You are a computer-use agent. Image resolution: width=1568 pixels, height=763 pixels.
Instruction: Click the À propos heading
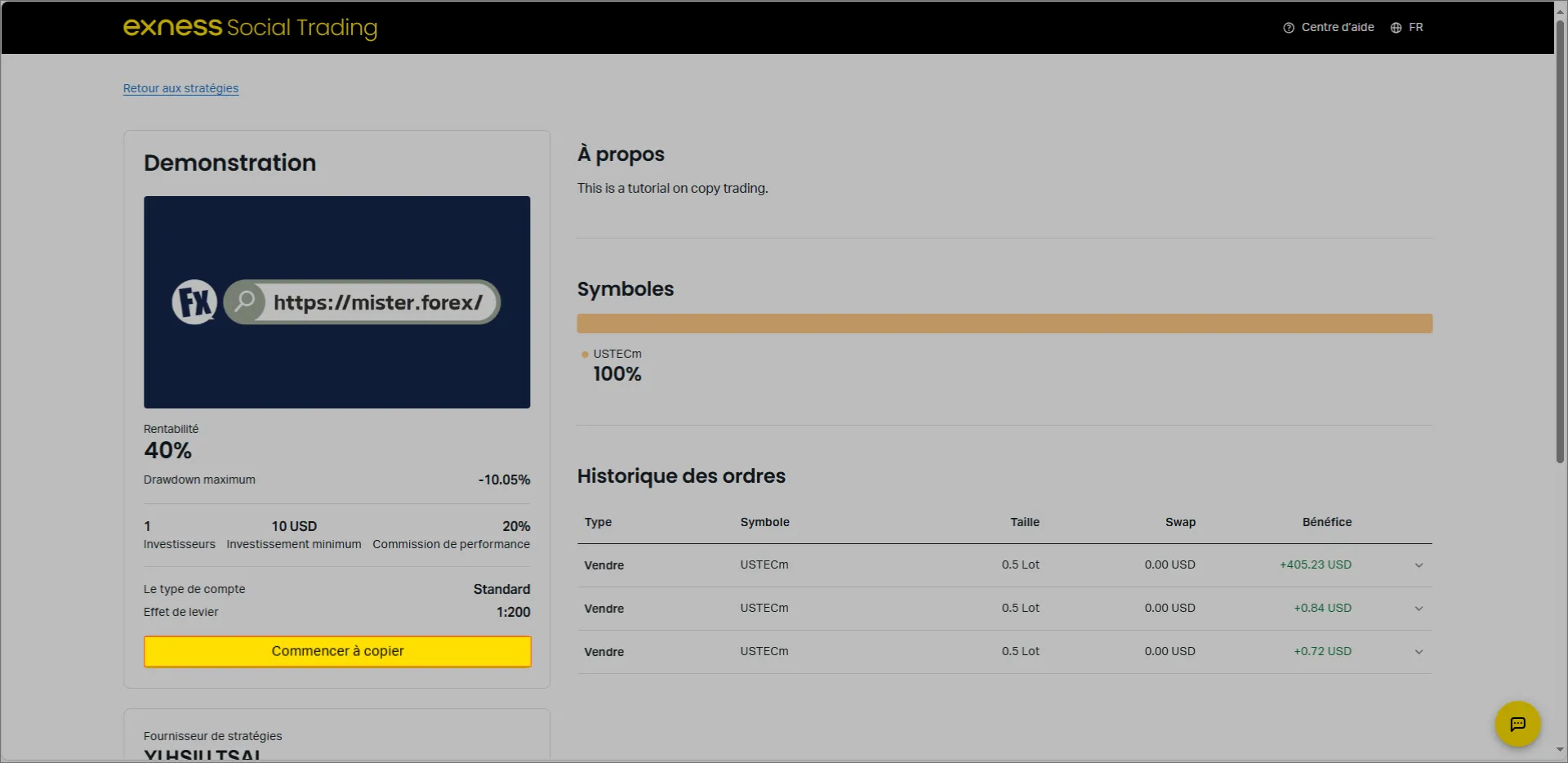(621, 154)
